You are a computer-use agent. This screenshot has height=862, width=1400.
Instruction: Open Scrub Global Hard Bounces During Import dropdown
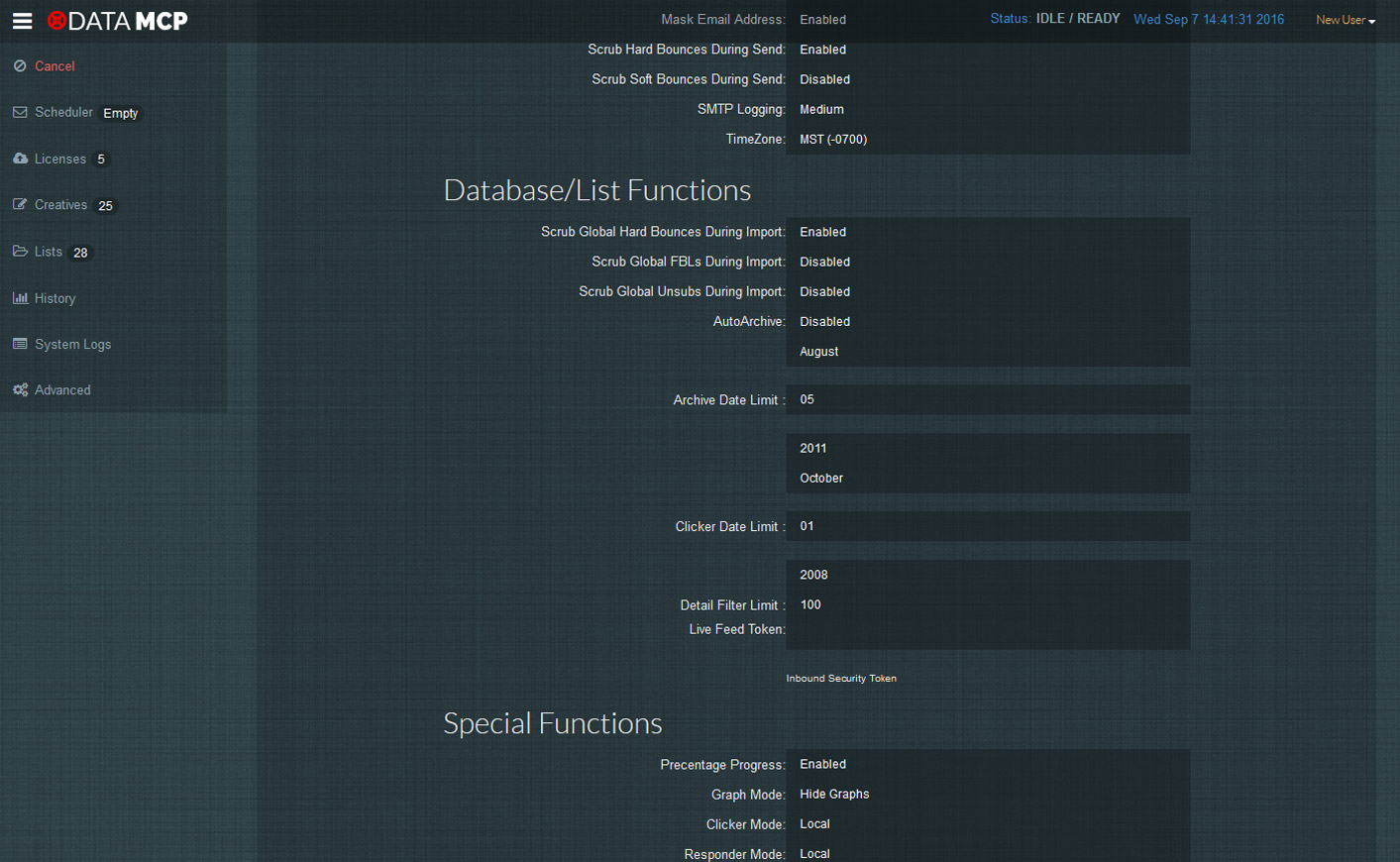coord(988,232)
